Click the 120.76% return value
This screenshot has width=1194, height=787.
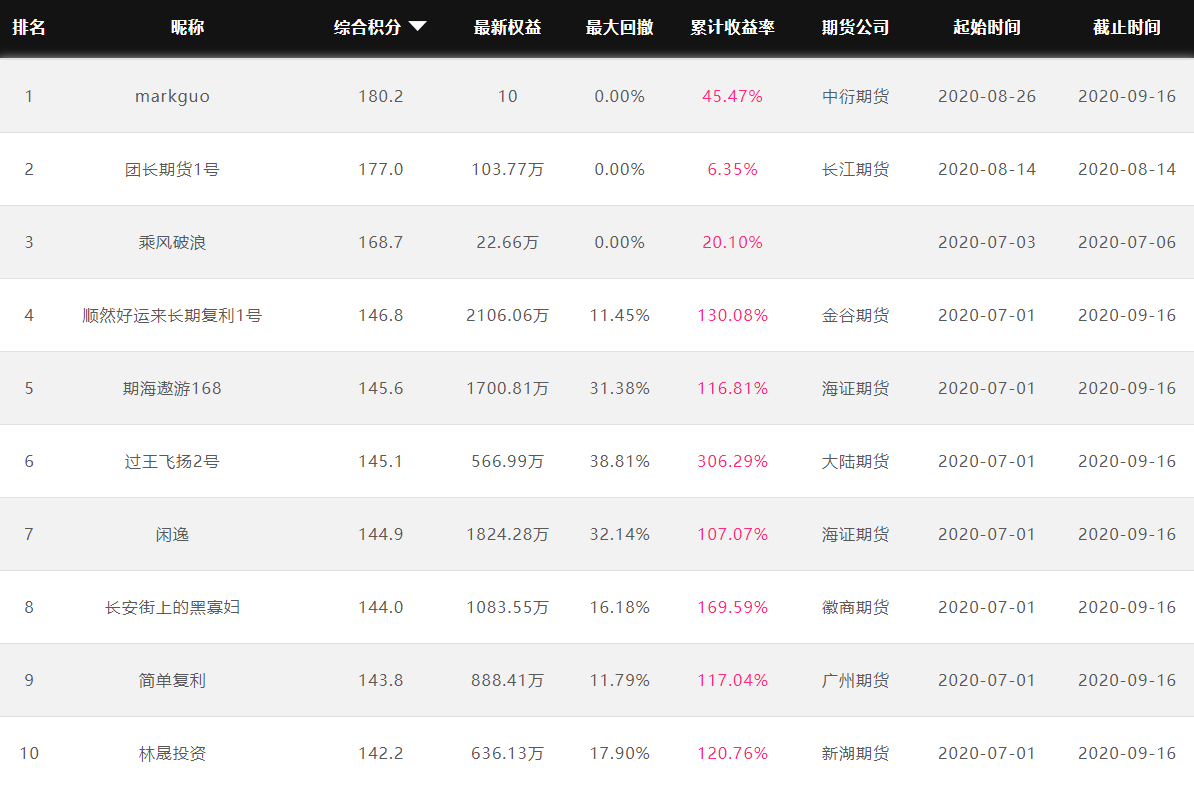click(733, 754)
